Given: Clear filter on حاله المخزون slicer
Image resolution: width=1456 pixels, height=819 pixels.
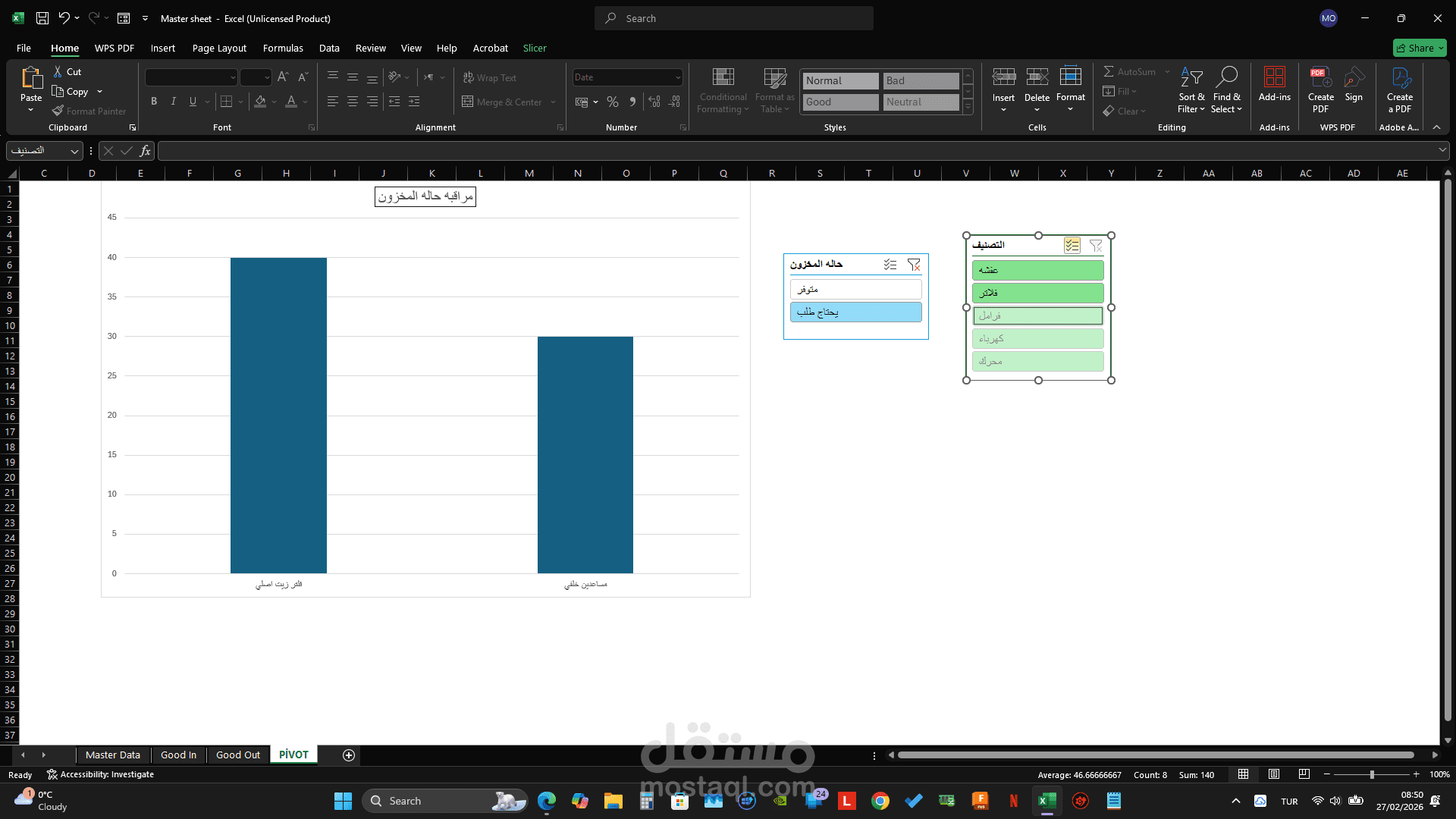Looking at the screenshot, I should (x=914, y=265).
